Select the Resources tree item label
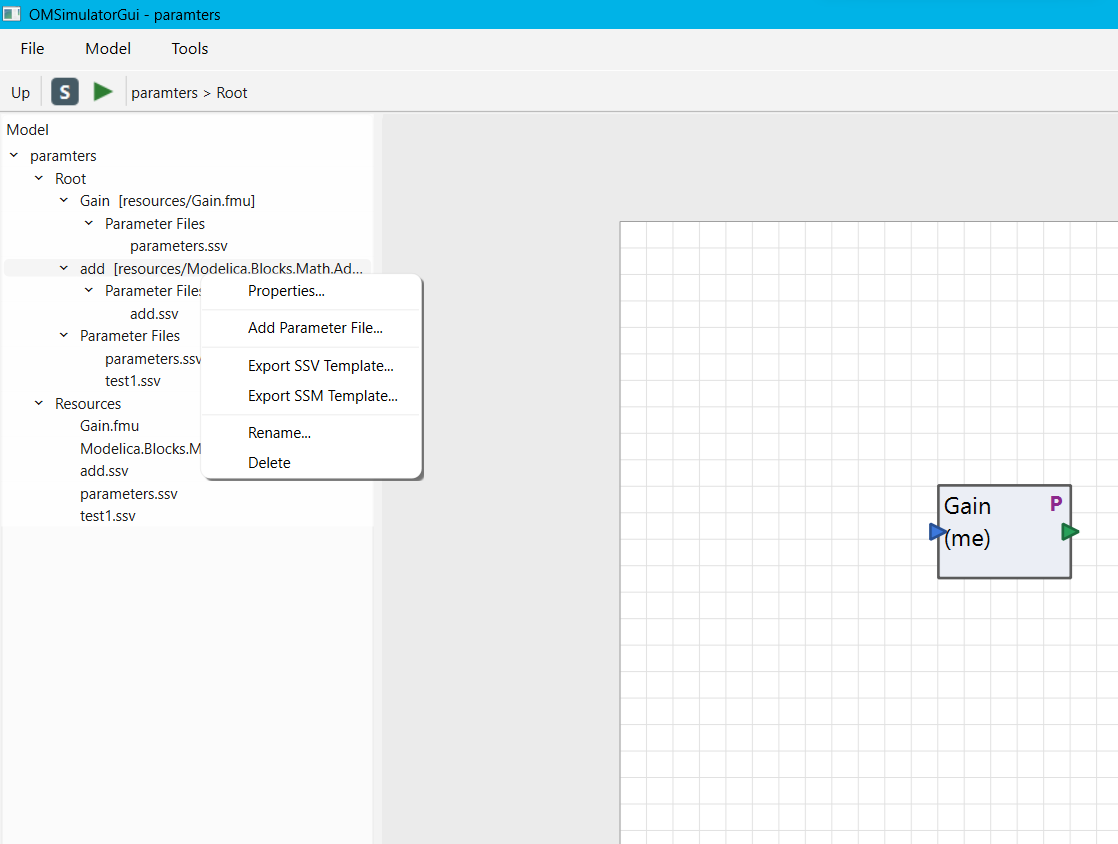Viewport: 1118px width, 844px height. (x=88, y=403)
